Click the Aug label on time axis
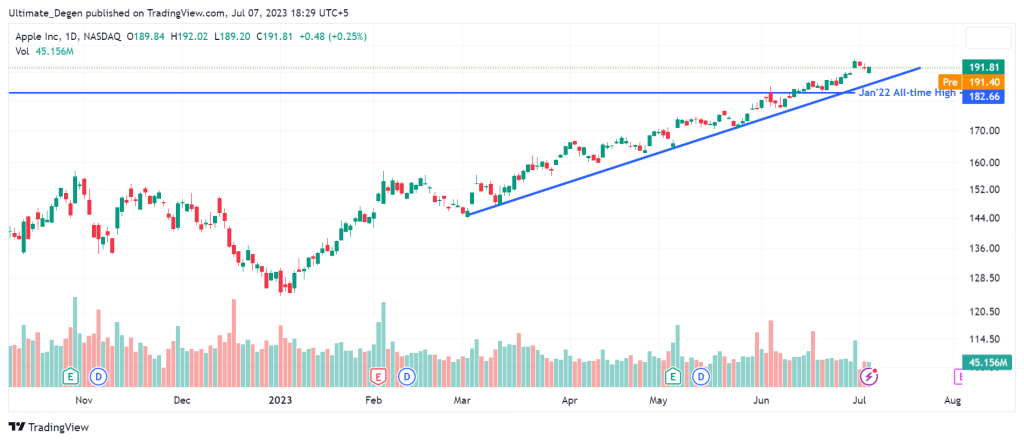This screenshot has width=1024, height=442. [953, 400]
